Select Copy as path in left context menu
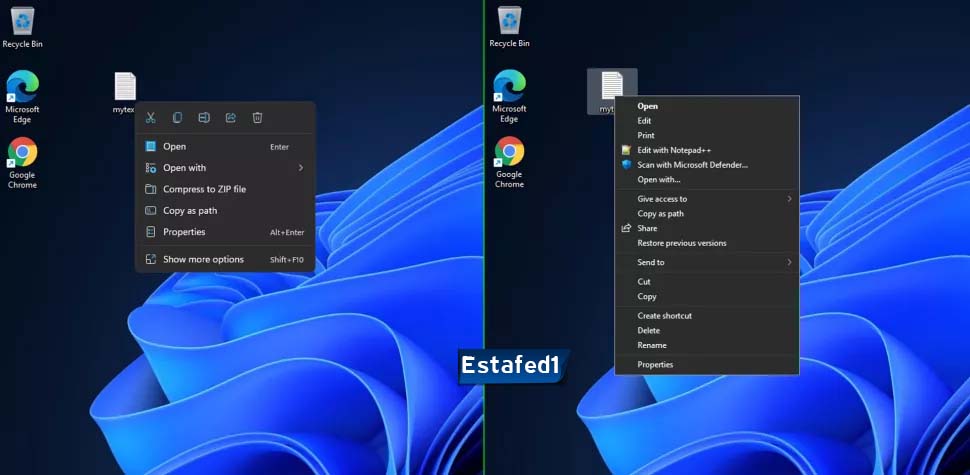 click(225, 211)
